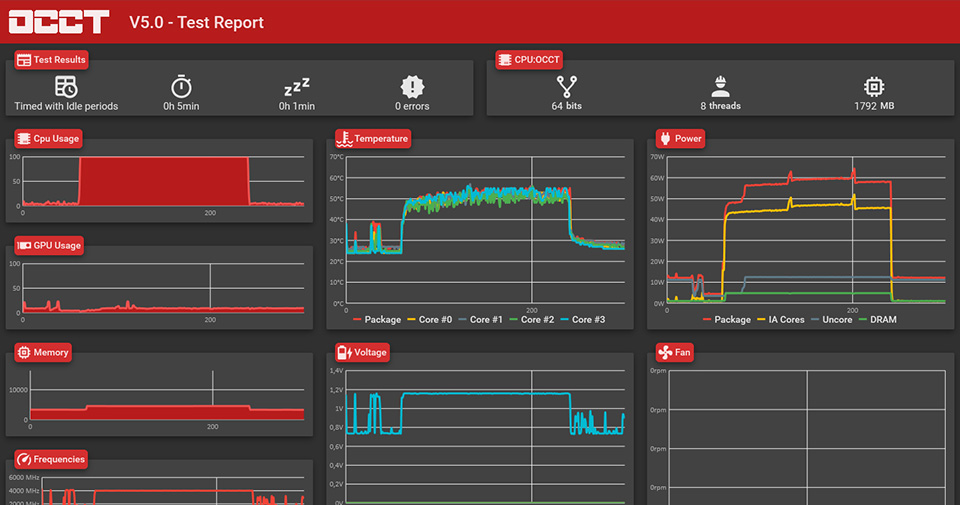960x505 pixels.
Task: Toggle DRAM series in Power legend
Action: click(x=878, y=320)
